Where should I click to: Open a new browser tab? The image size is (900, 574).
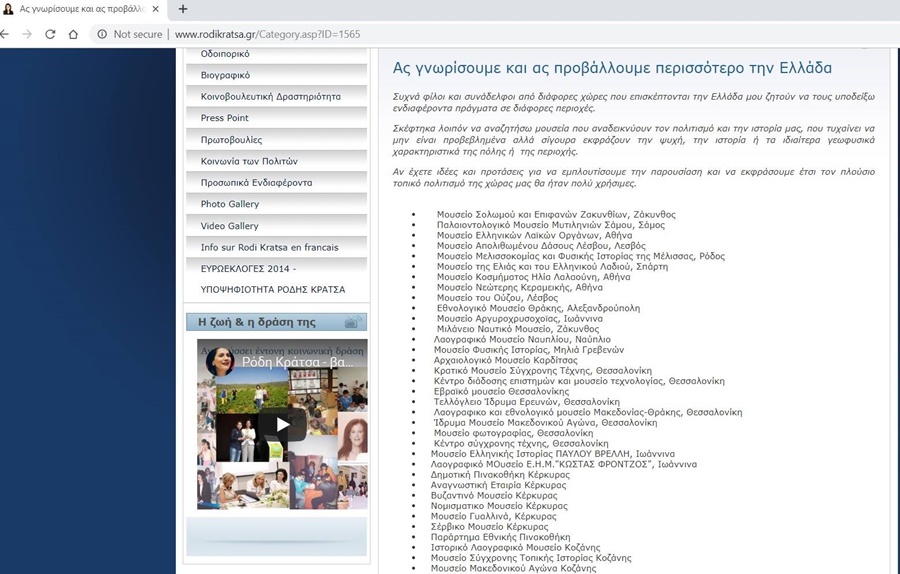(182, 9)
